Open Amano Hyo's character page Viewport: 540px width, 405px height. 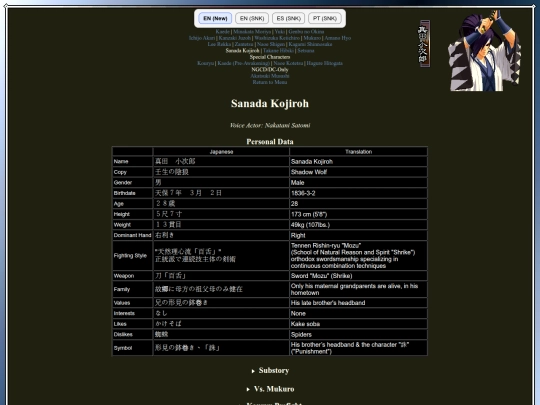coord(338,38)
